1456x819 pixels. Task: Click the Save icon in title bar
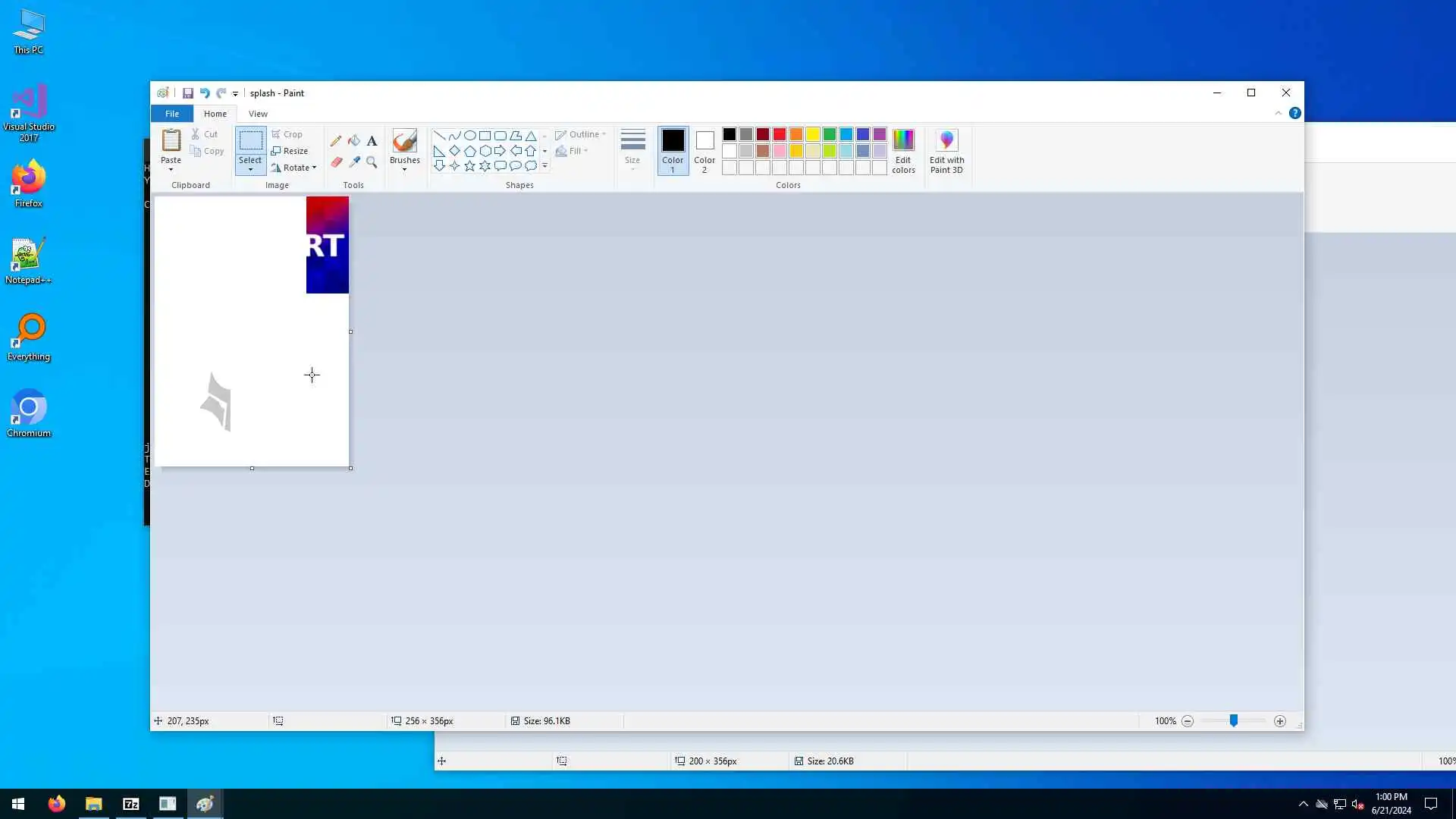tap(188, 93)
